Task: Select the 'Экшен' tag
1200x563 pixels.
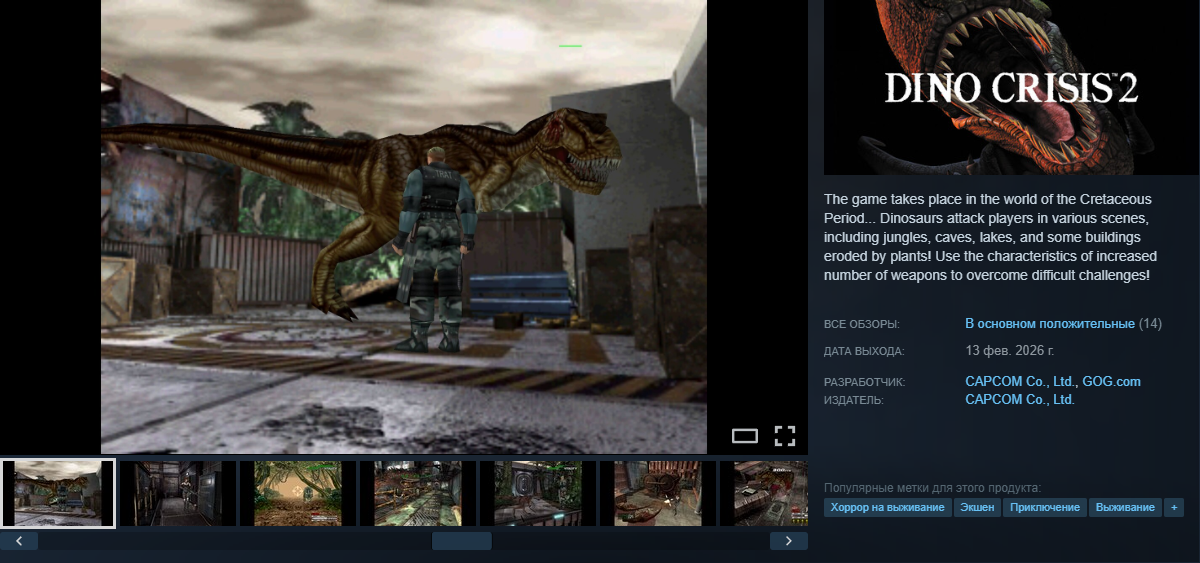Action: 978,508
